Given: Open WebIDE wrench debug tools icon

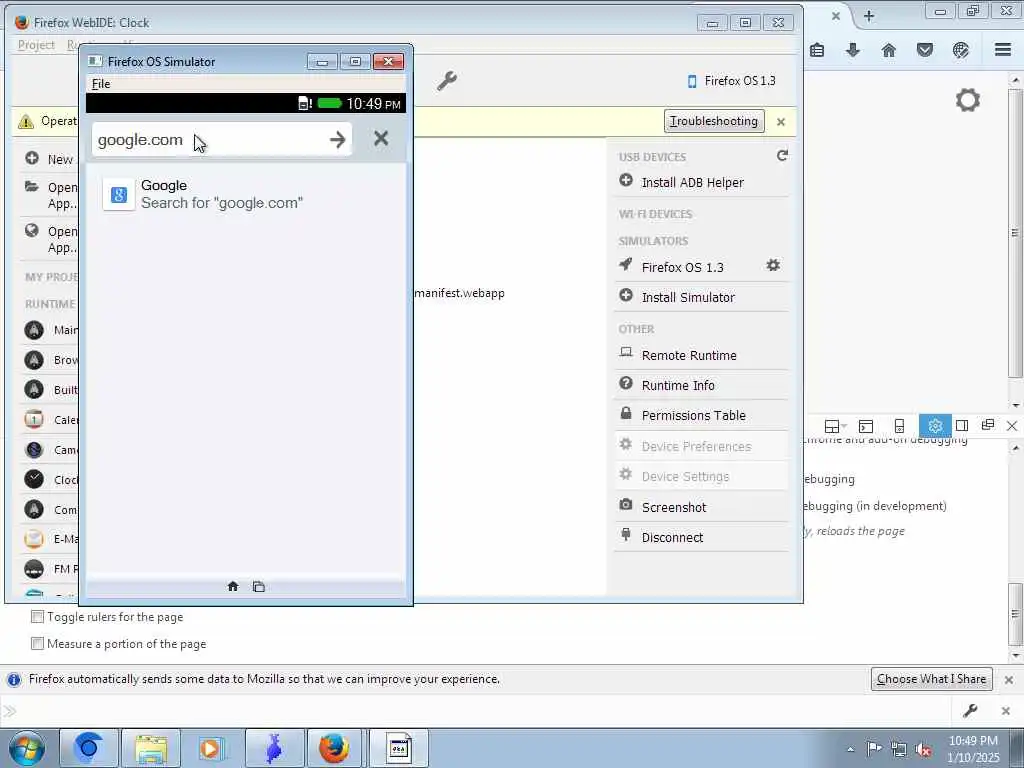Looking at the screenshot, I should click(x=447, y=81).
